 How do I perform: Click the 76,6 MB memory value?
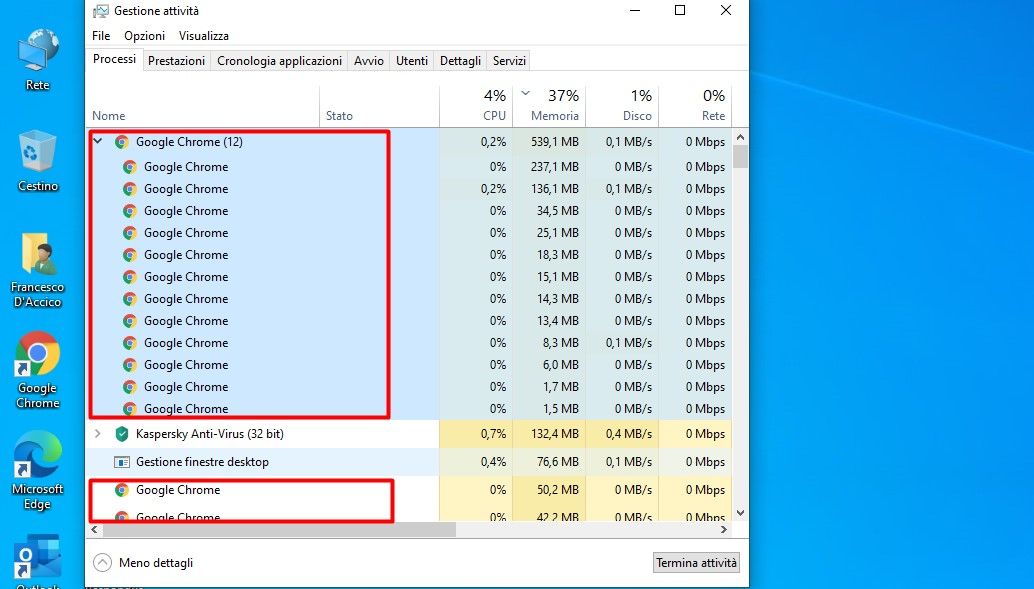pyautogui.click(x=558, y=462)
